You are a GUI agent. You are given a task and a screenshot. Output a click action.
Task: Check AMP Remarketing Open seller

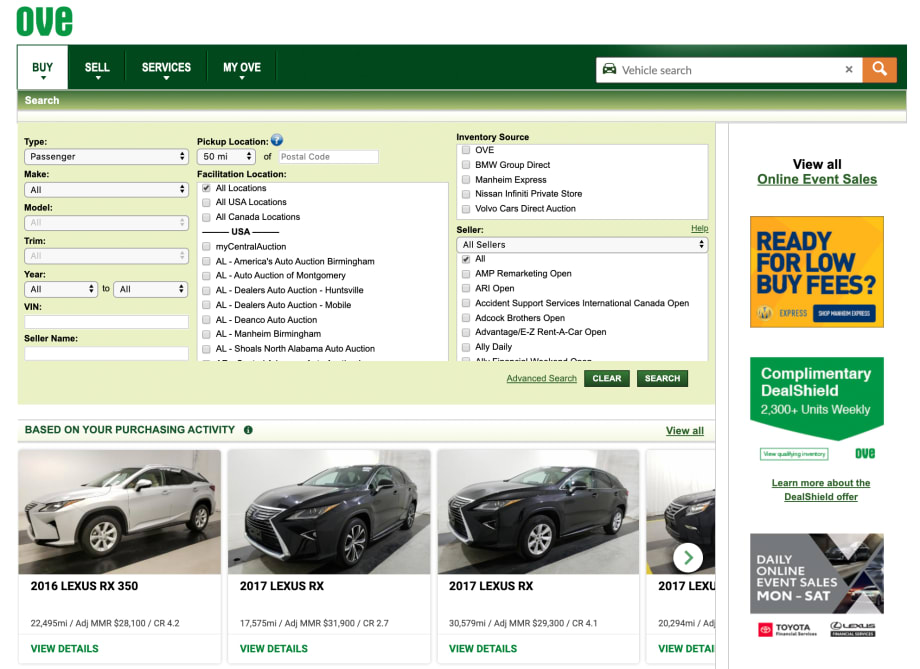[x=466, y=274]
